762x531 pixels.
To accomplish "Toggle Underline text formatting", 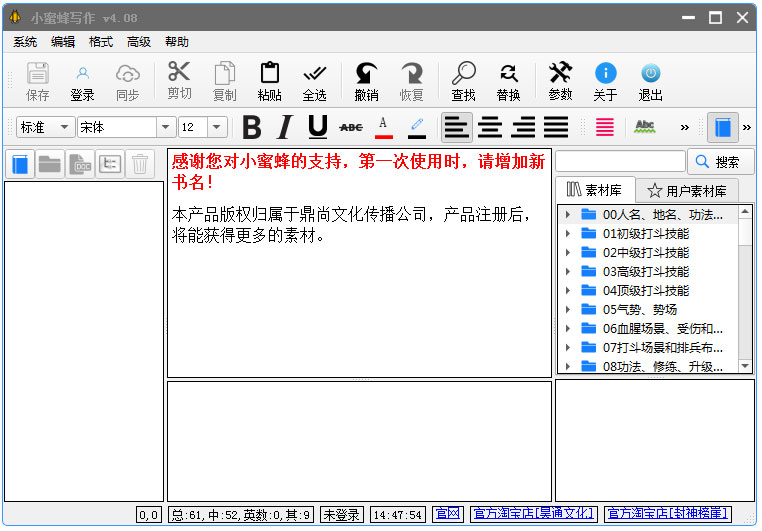I will point(317,127).
